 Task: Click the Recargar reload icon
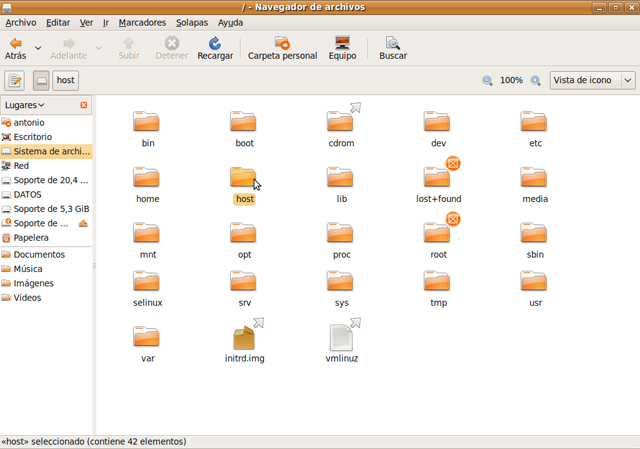coord(214,44)
